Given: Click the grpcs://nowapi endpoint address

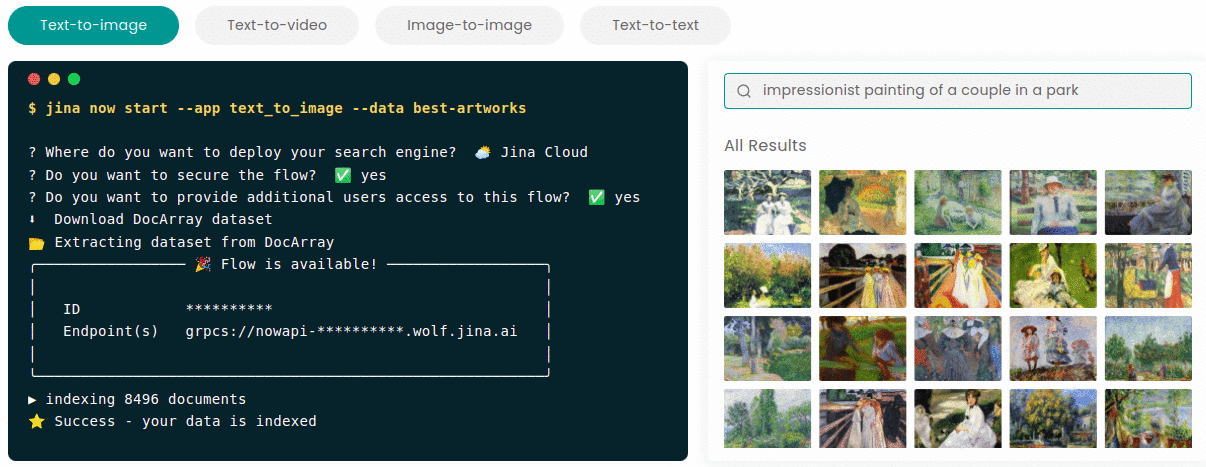Looking at the screenshot, I should click(351, 331).
